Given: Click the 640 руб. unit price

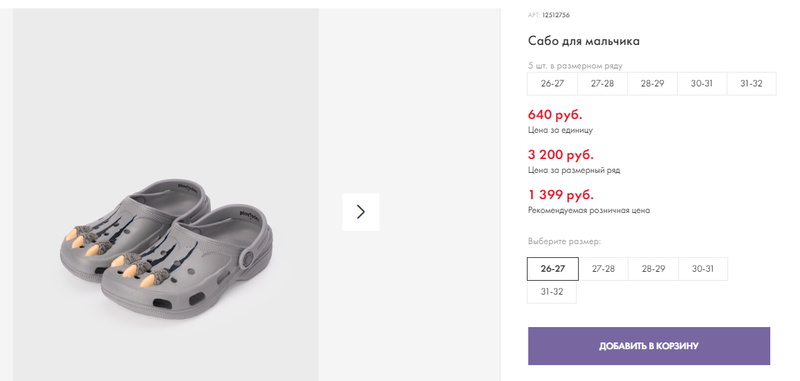Looking at the screenshot, I should (555, 115).
